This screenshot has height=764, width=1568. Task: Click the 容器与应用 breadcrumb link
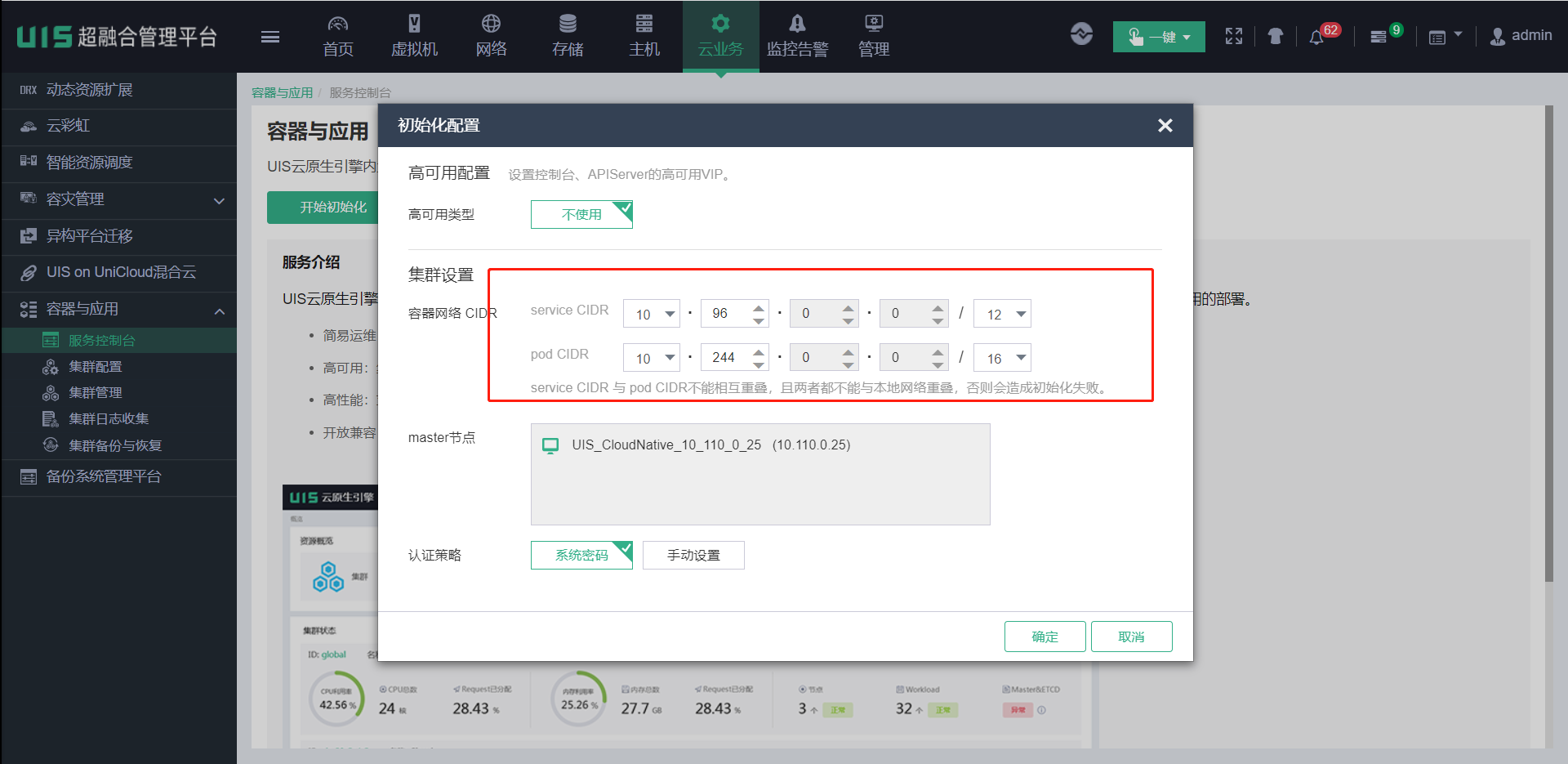pyautogui.click(x=282, y=93)
